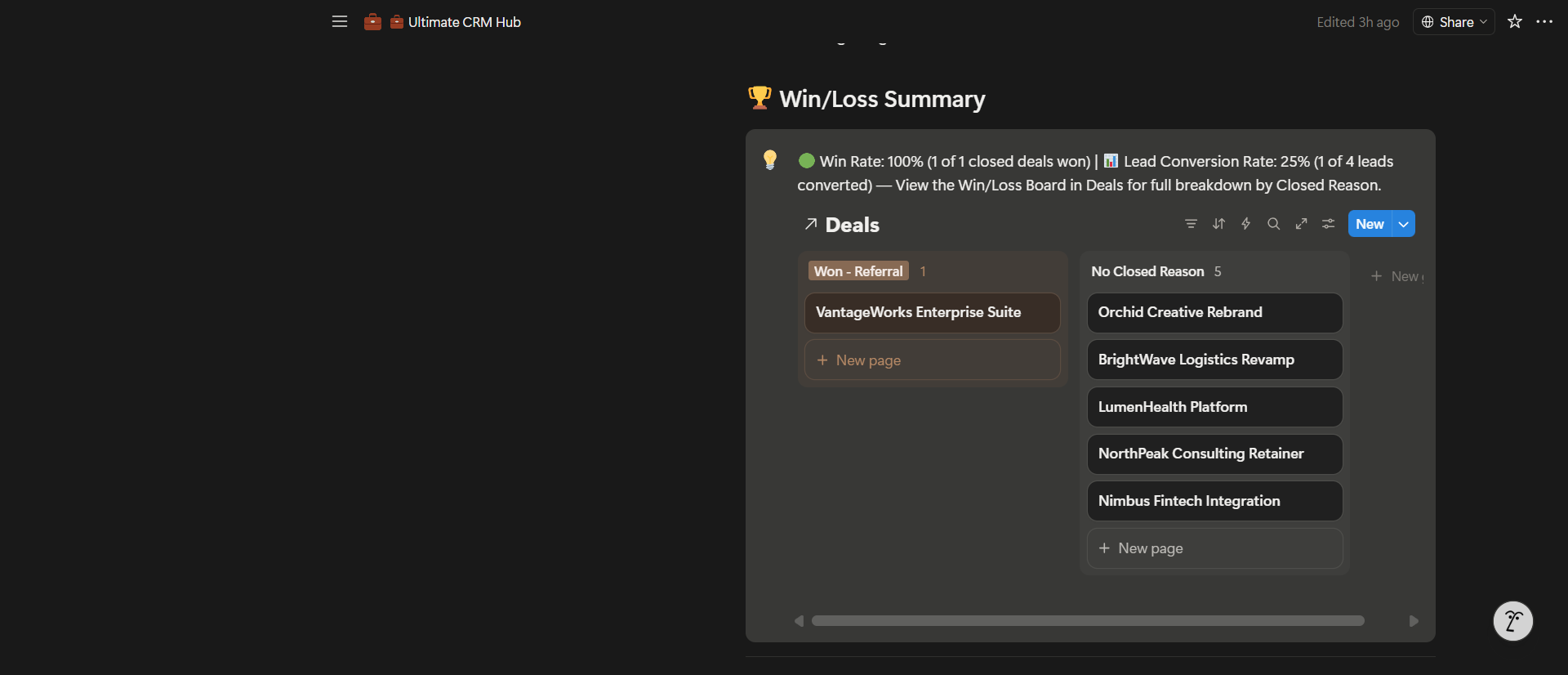Open the Deals linked database title
The image size is (1568, 675).
click(852, 225)
